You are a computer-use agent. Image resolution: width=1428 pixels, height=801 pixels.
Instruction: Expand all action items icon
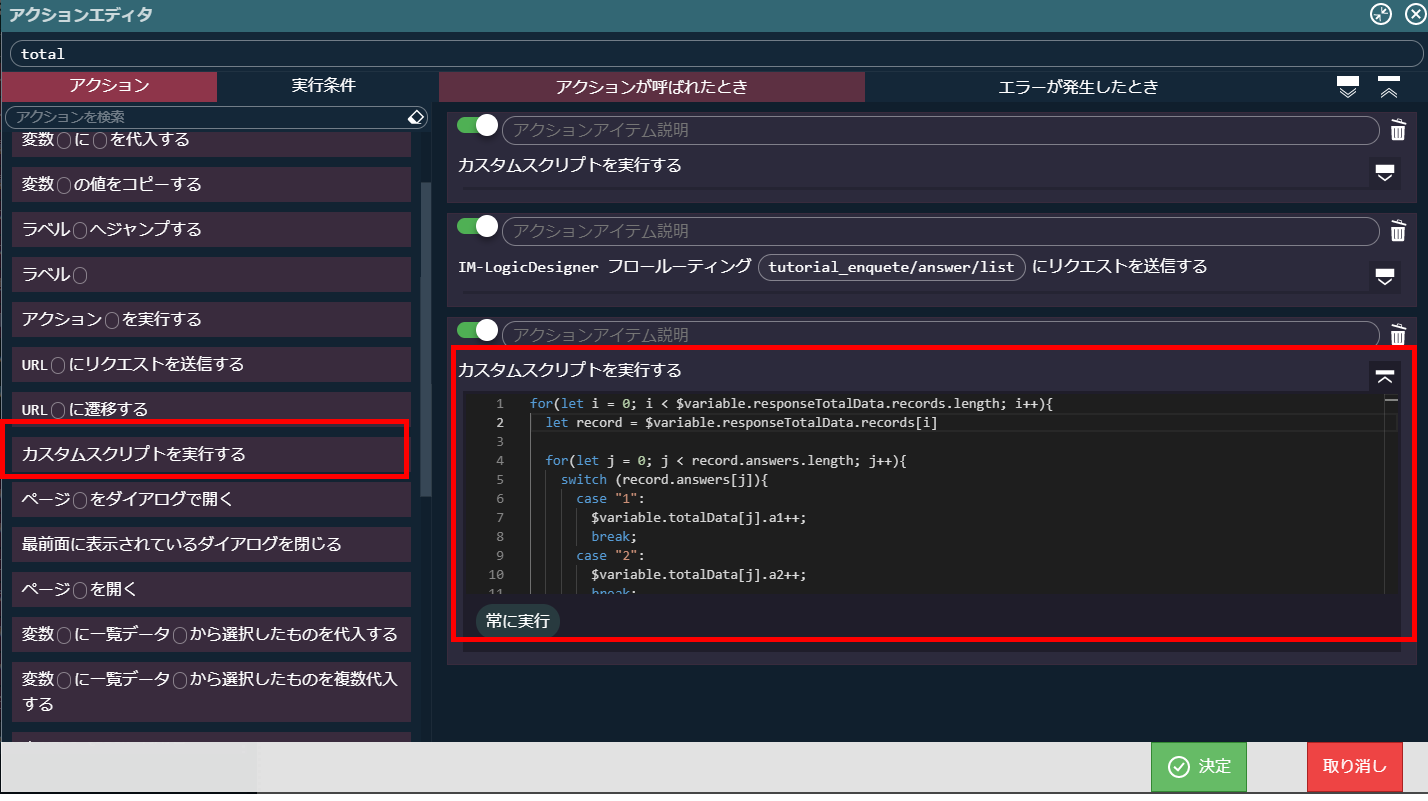pos(1348,87)
